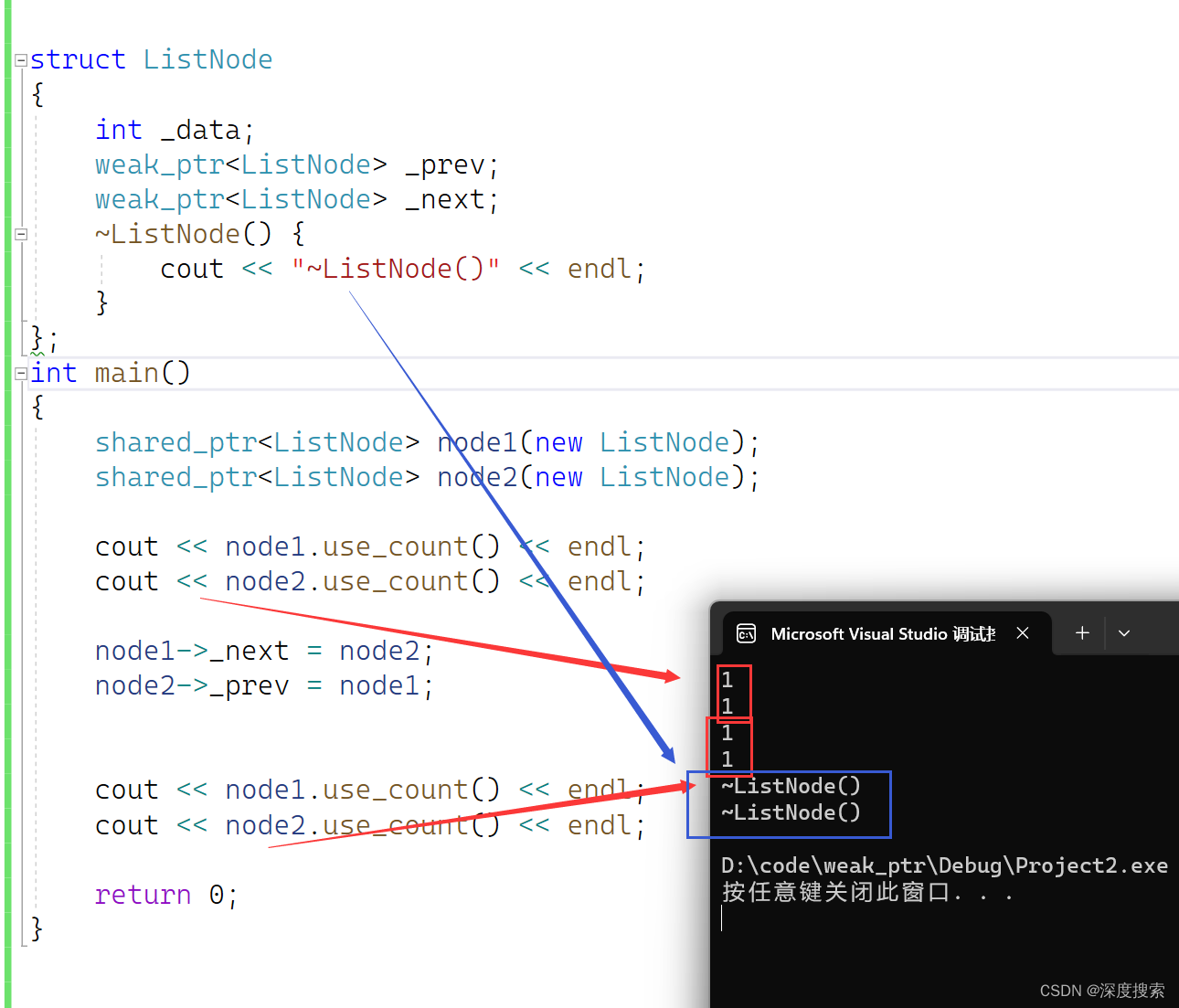Close the Visual Studio debug console tab
The width and height of the screenshot is (1179, 1008).
pyautogui.click(x=1023, y=632)
